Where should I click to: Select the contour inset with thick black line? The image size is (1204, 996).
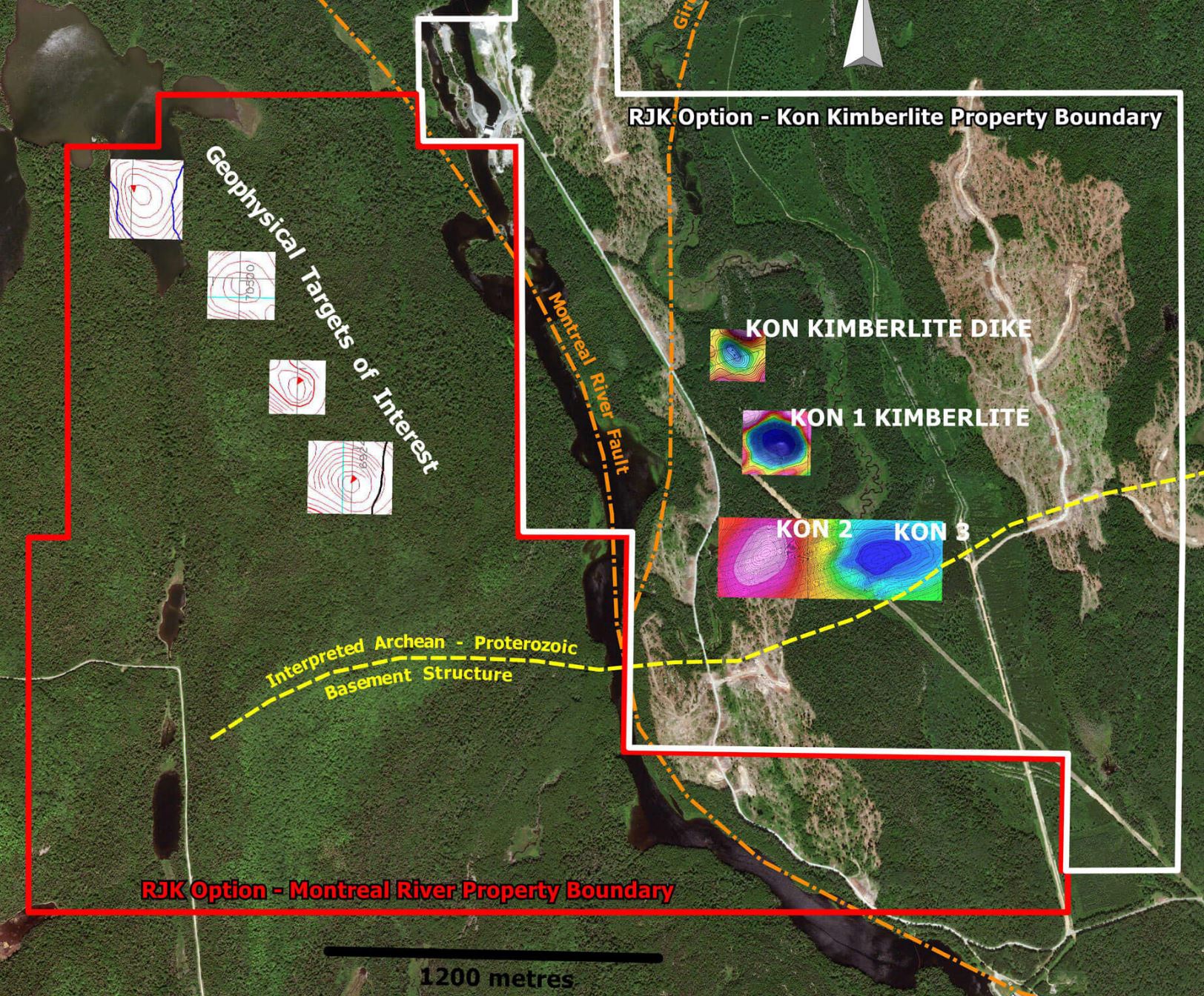coord(350,477)
